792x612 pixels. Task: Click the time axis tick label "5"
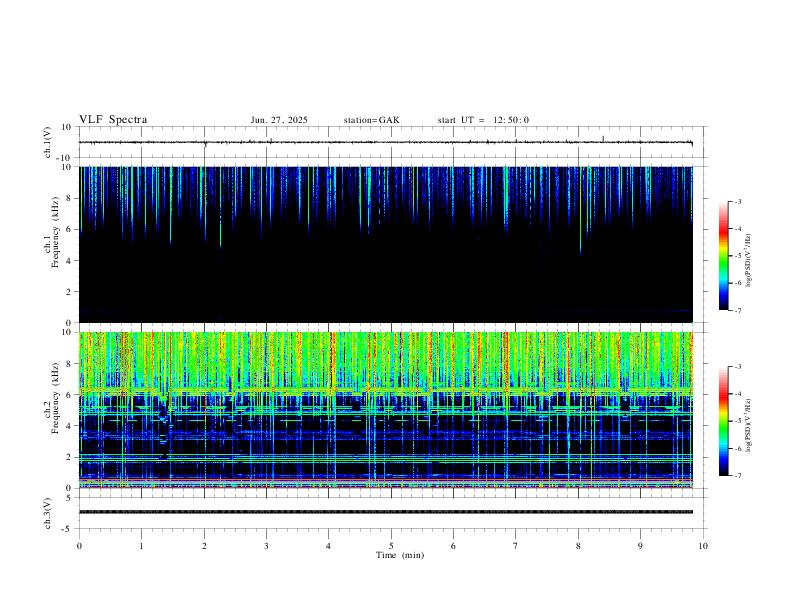click(x=391, y=546)
